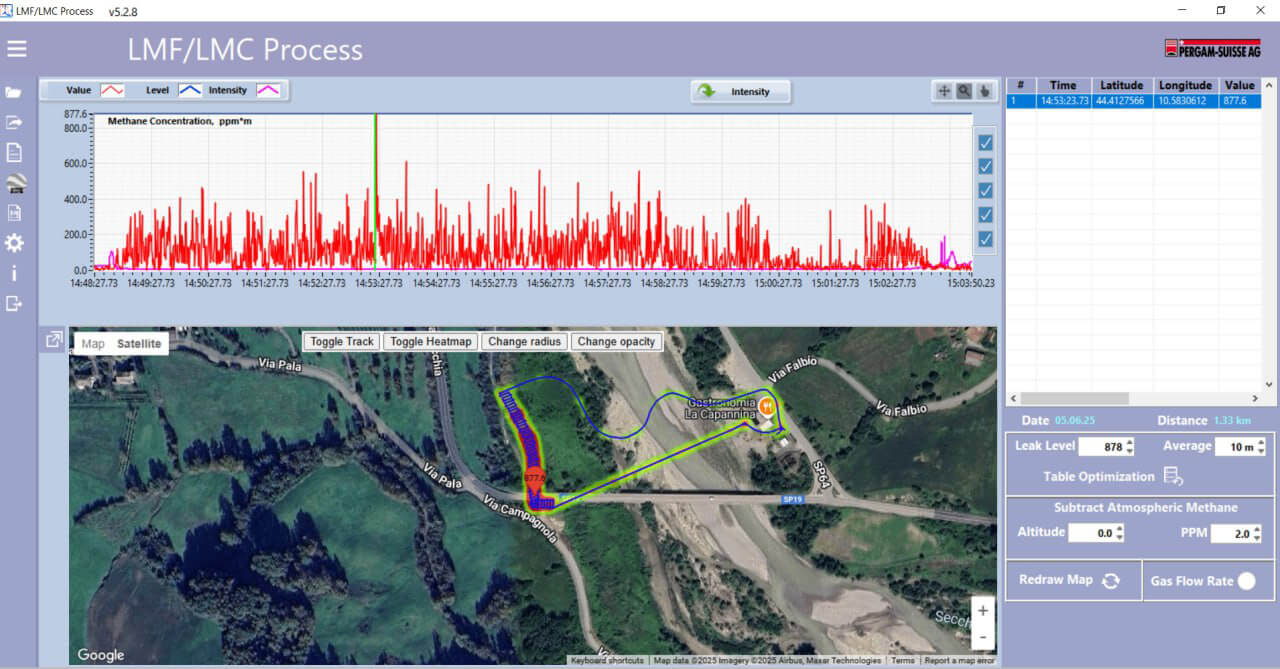Viewport: 1280px width, 669px height.
Task: Open a file using the folder icon
Action: [x=13, y=92]
